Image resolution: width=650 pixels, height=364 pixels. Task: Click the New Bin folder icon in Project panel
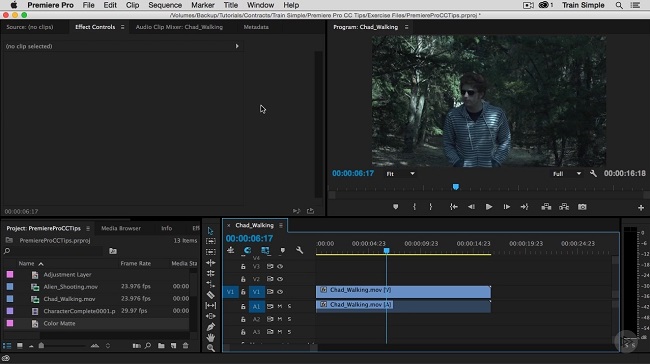(x=161, y=345)
